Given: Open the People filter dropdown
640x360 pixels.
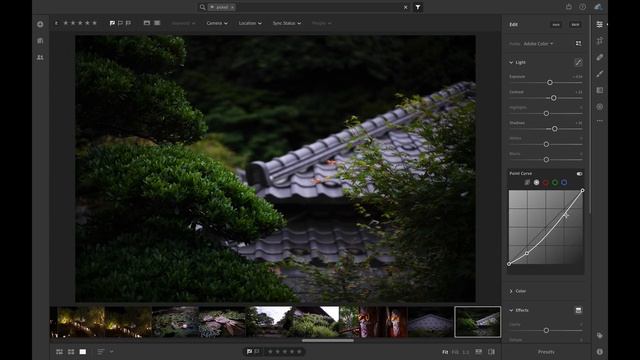Looking at the screenshot, I should tap(321, 23).
